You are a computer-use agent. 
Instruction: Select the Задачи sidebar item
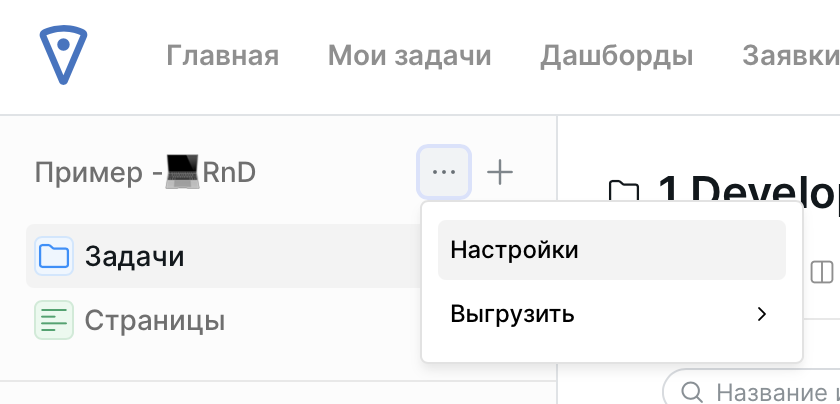(x=134, y=256)
